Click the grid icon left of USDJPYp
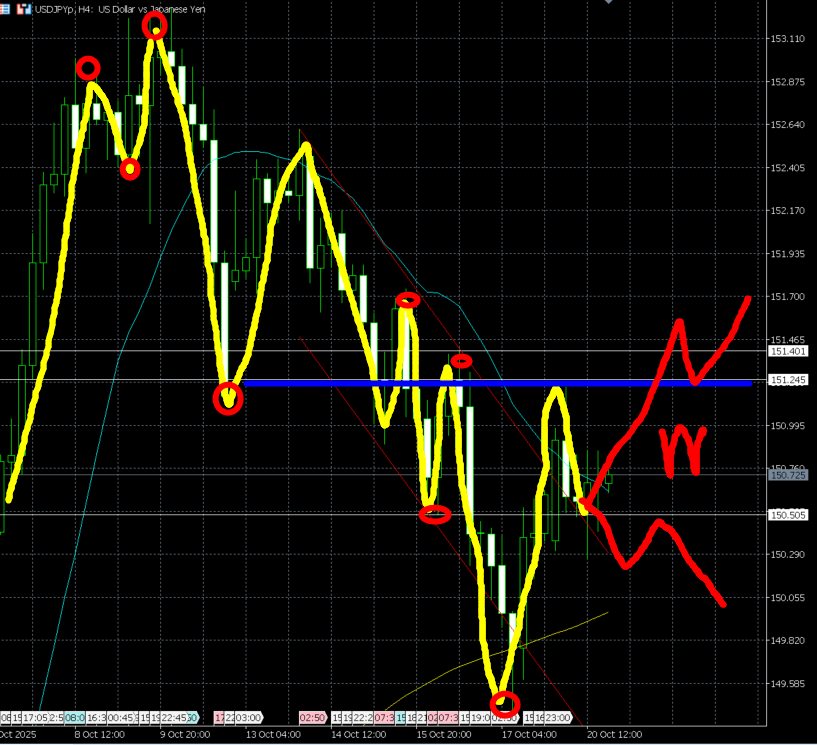The width and height of the screenshot is (817, 745). point(6,8)
